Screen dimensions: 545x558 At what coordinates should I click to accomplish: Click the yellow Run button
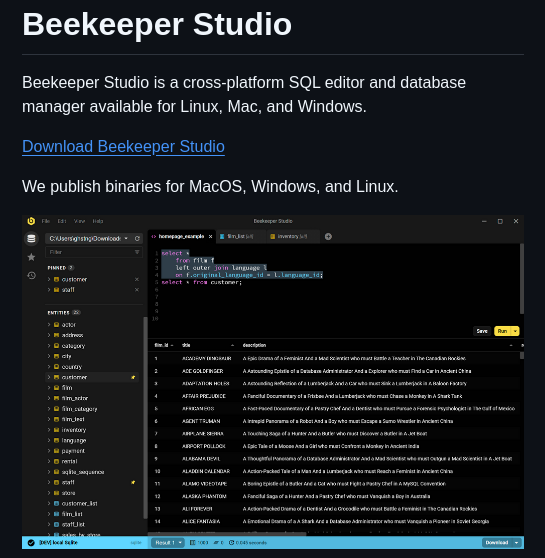[x=502, y=331]
